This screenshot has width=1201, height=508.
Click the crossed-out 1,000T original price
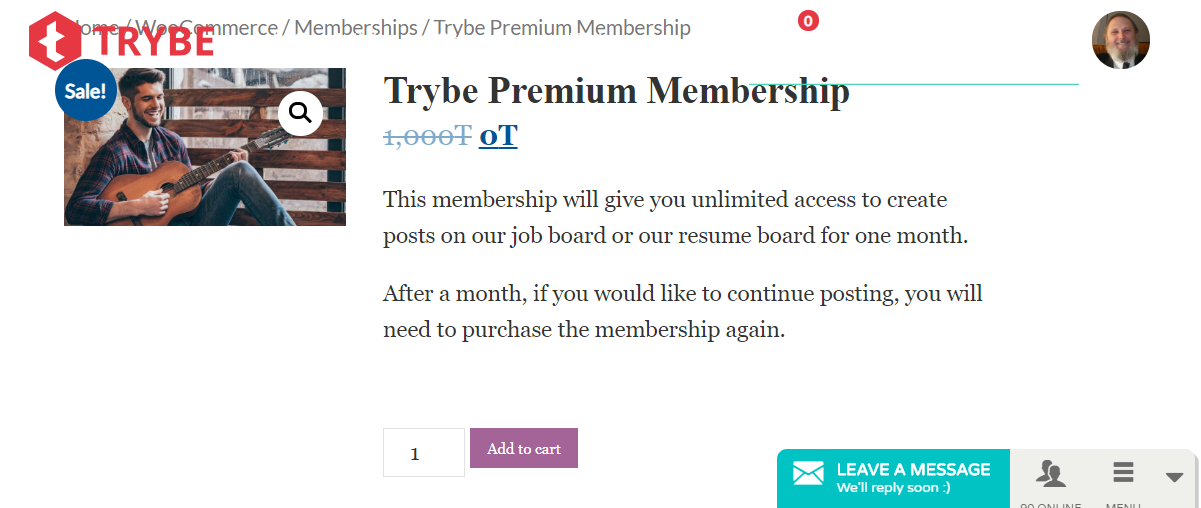pyautogui.click(x=427, y=135)
